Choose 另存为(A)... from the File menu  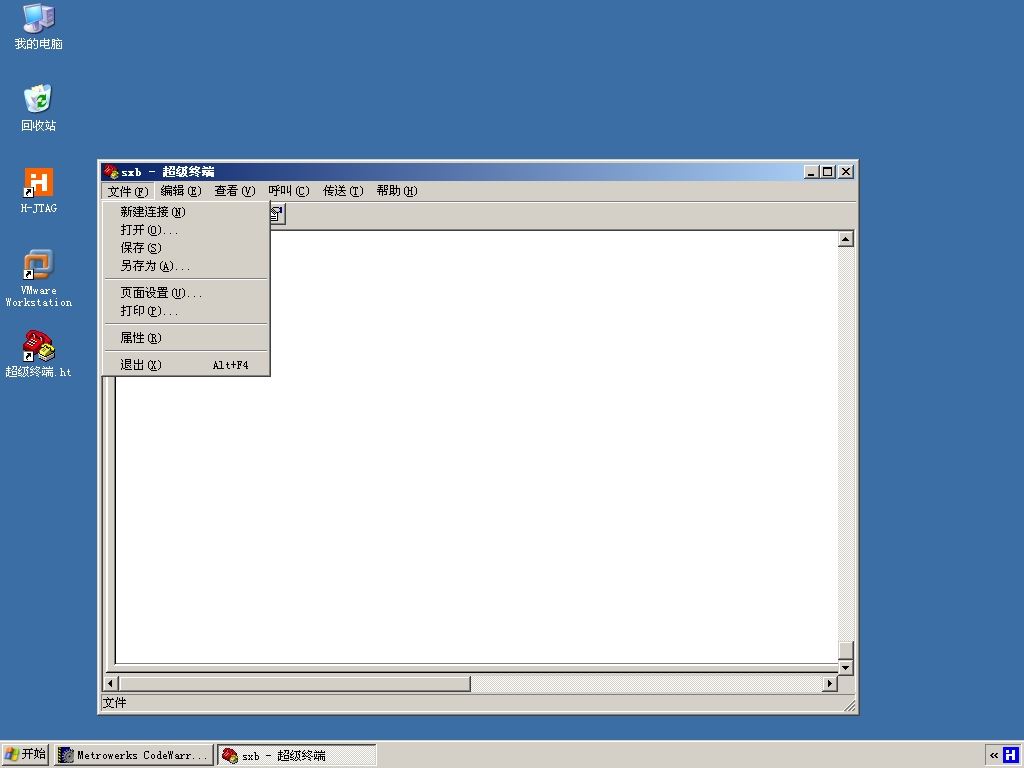click(x=186, y=266)
